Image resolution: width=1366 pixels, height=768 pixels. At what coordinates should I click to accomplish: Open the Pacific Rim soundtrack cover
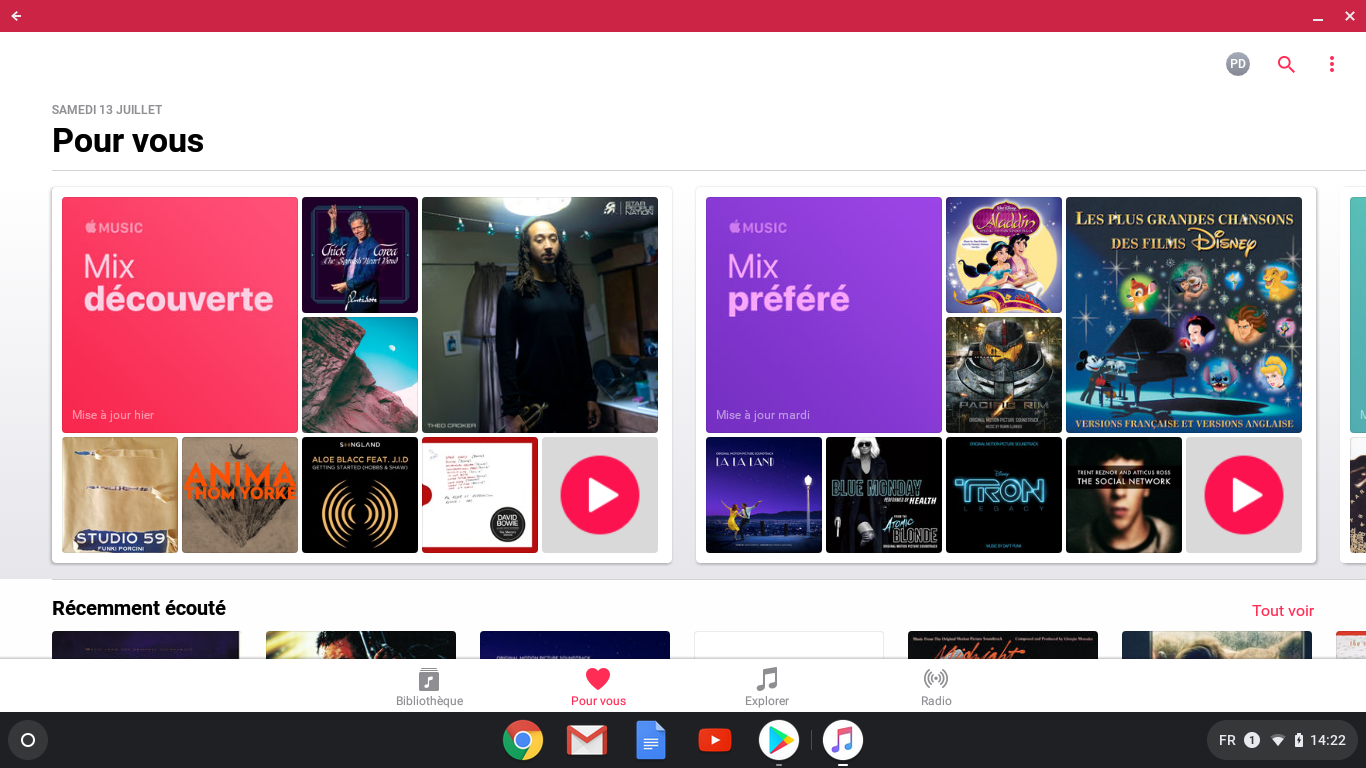pyautogui.click(x=1004, y=375)
